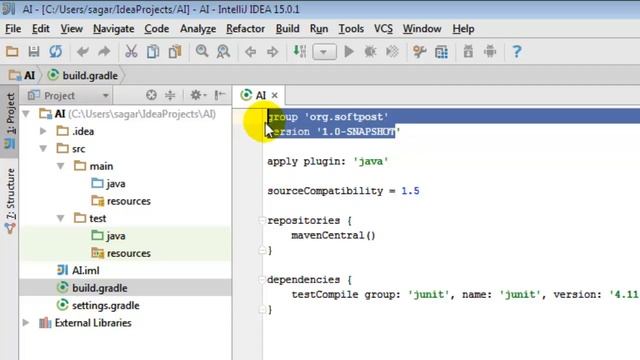Open the Code menu

click(x=157, y=29)
